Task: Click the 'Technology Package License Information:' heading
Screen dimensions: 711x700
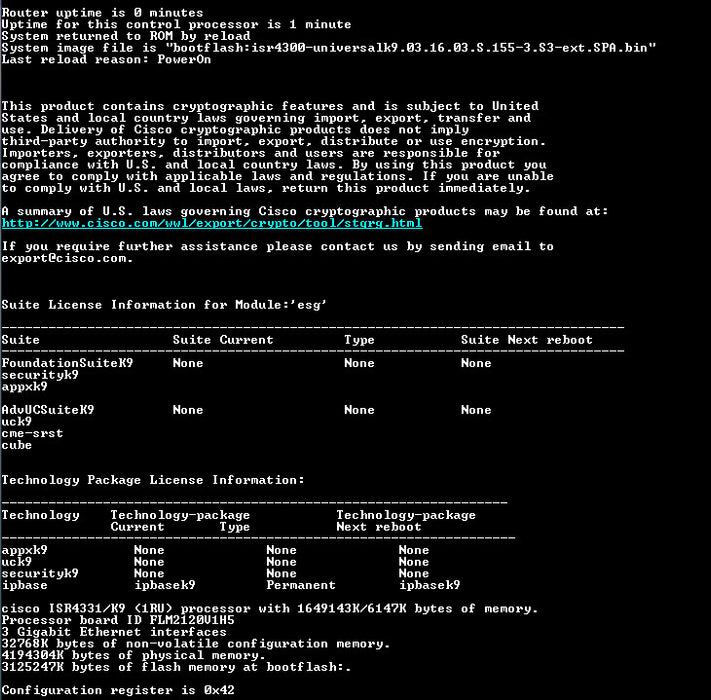Action: [153, 480]
